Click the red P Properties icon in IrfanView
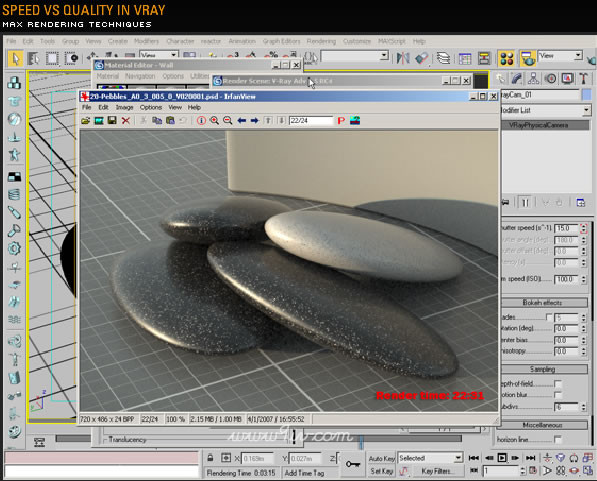597x481 pixels. point(341,121)
